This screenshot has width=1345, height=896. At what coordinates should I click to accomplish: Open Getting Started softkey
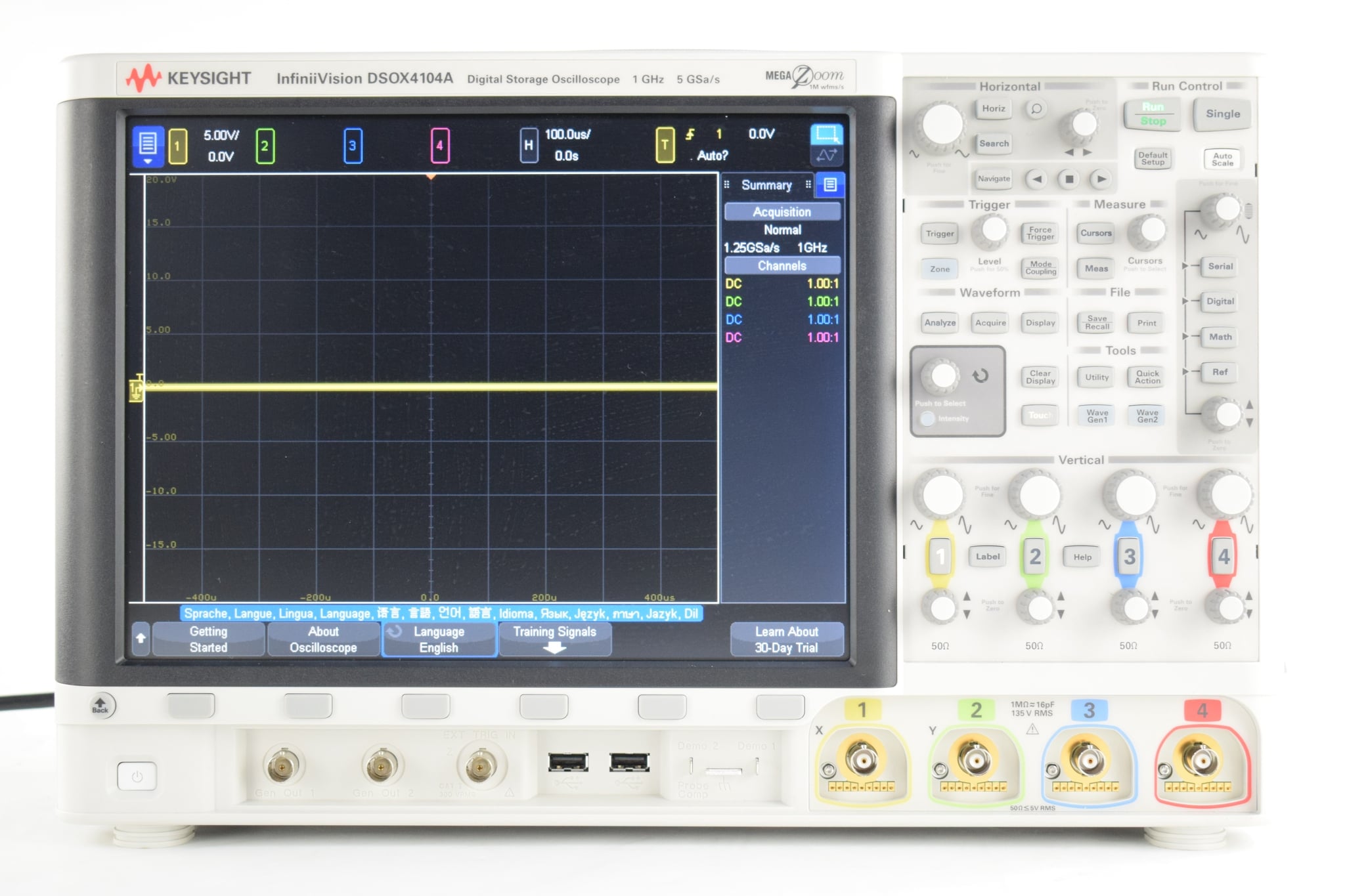[209, 639]
